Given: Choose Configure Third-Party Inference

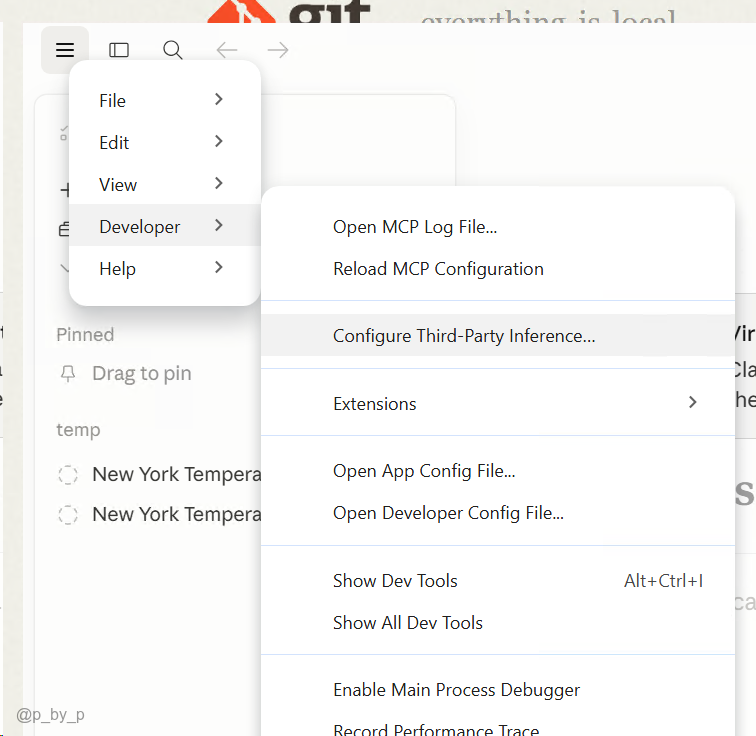Looking at the screenshot, I should point(498,335).
